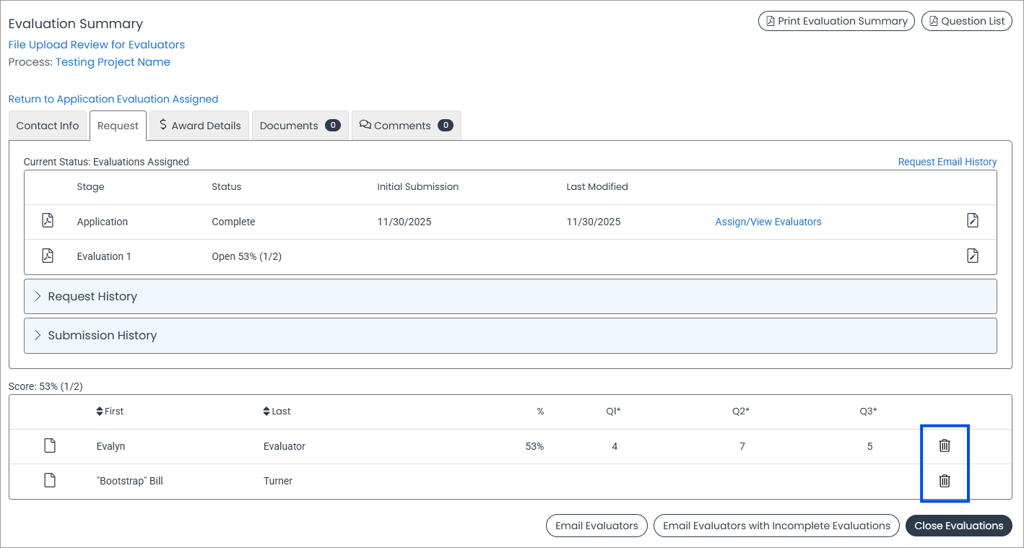Image resolution: width=1024 pixels, height=548 pixels.
Task: Delete Evalyn Evaluator's evaluation with trash icon
Action: [x=944, y=446]
